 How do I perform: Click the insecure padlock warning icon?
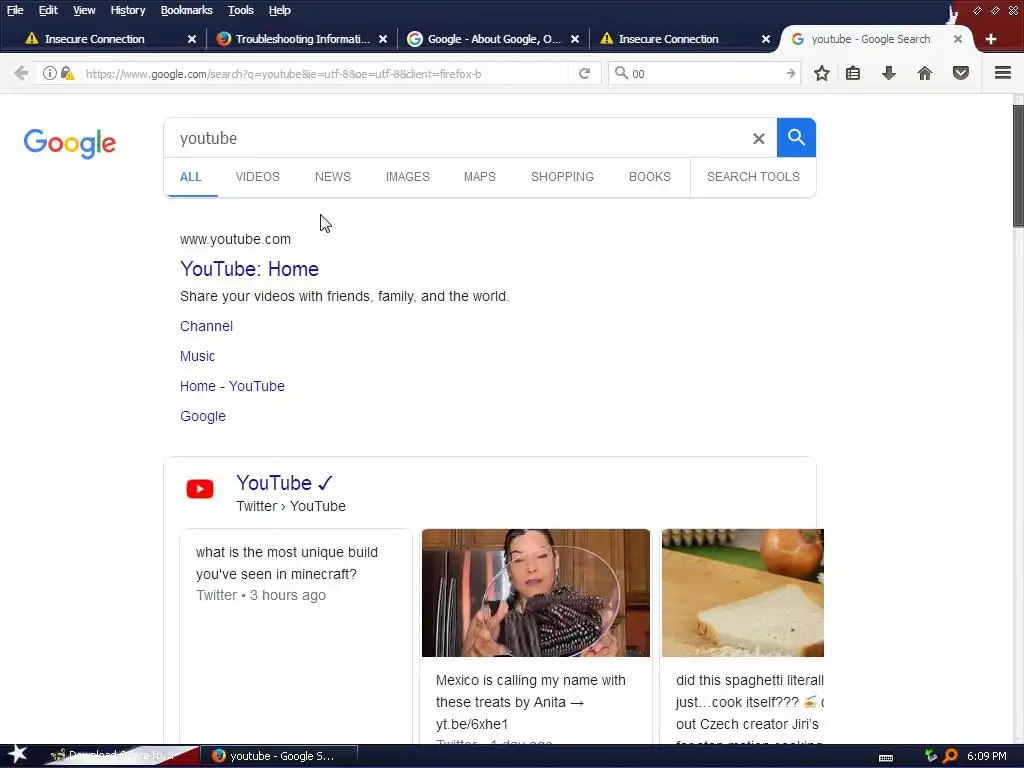[67, 73]
